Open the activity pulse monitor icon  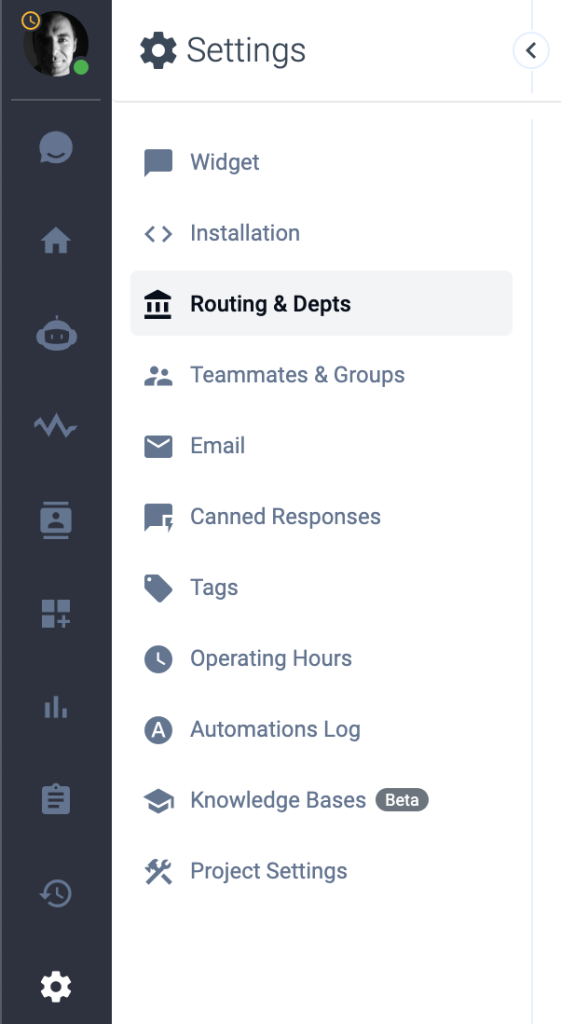[x=56, y=427]
